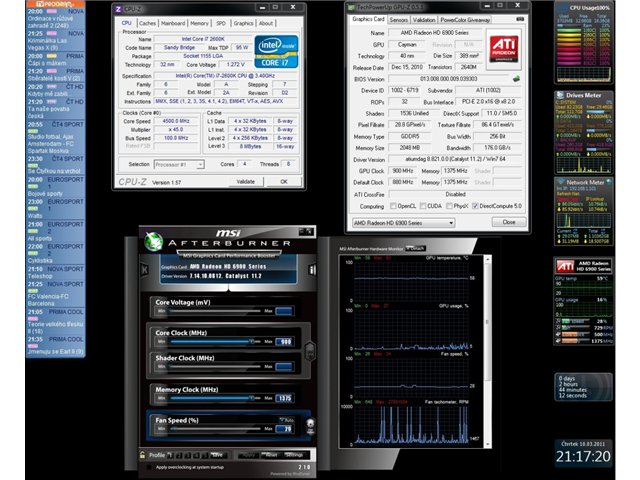Click the Apply button in Afterburner

pos(248,455)
